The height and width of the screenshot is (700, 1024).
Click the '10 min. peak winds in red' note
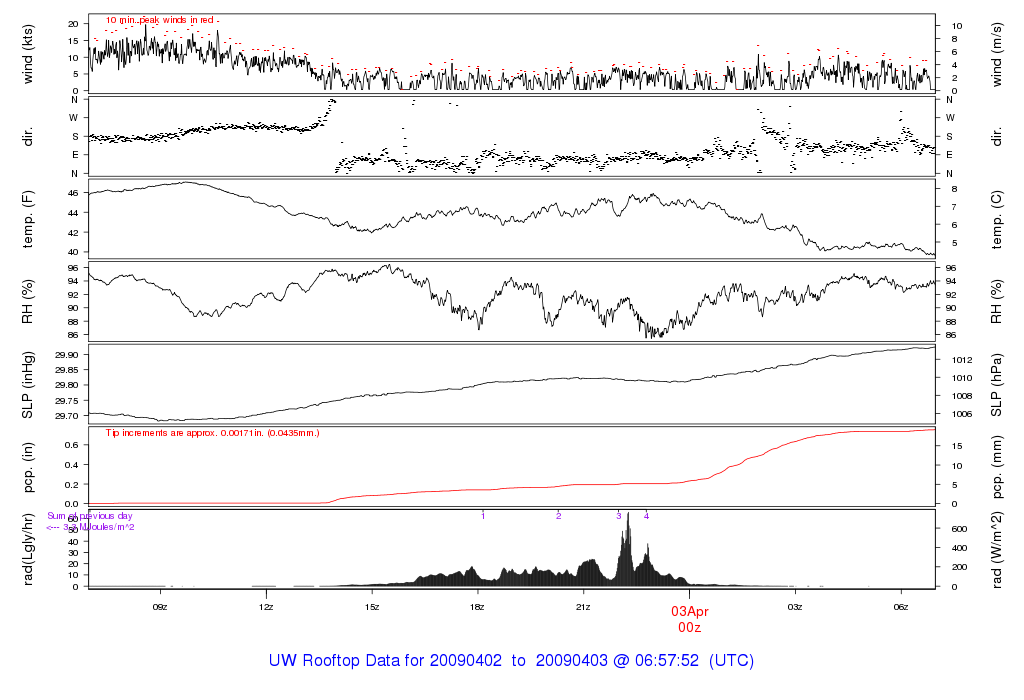pos(161,20)
